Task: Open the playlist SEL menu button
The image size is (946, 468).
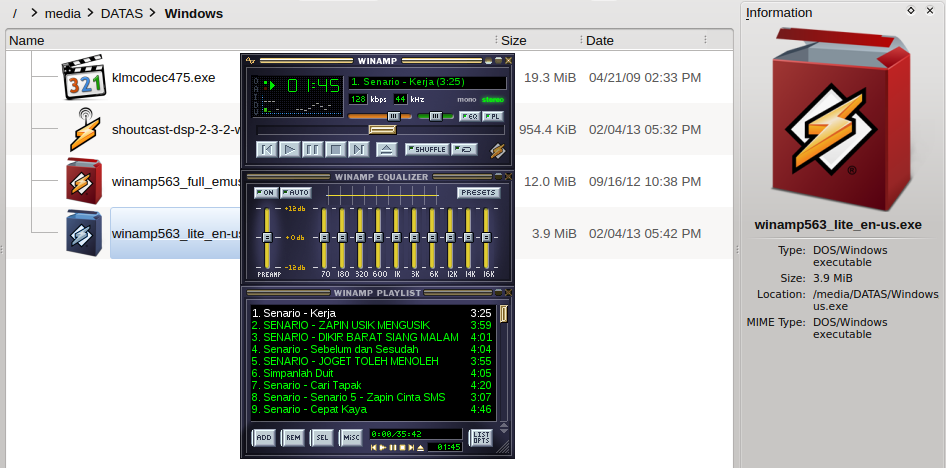Action: pos(322,438)
